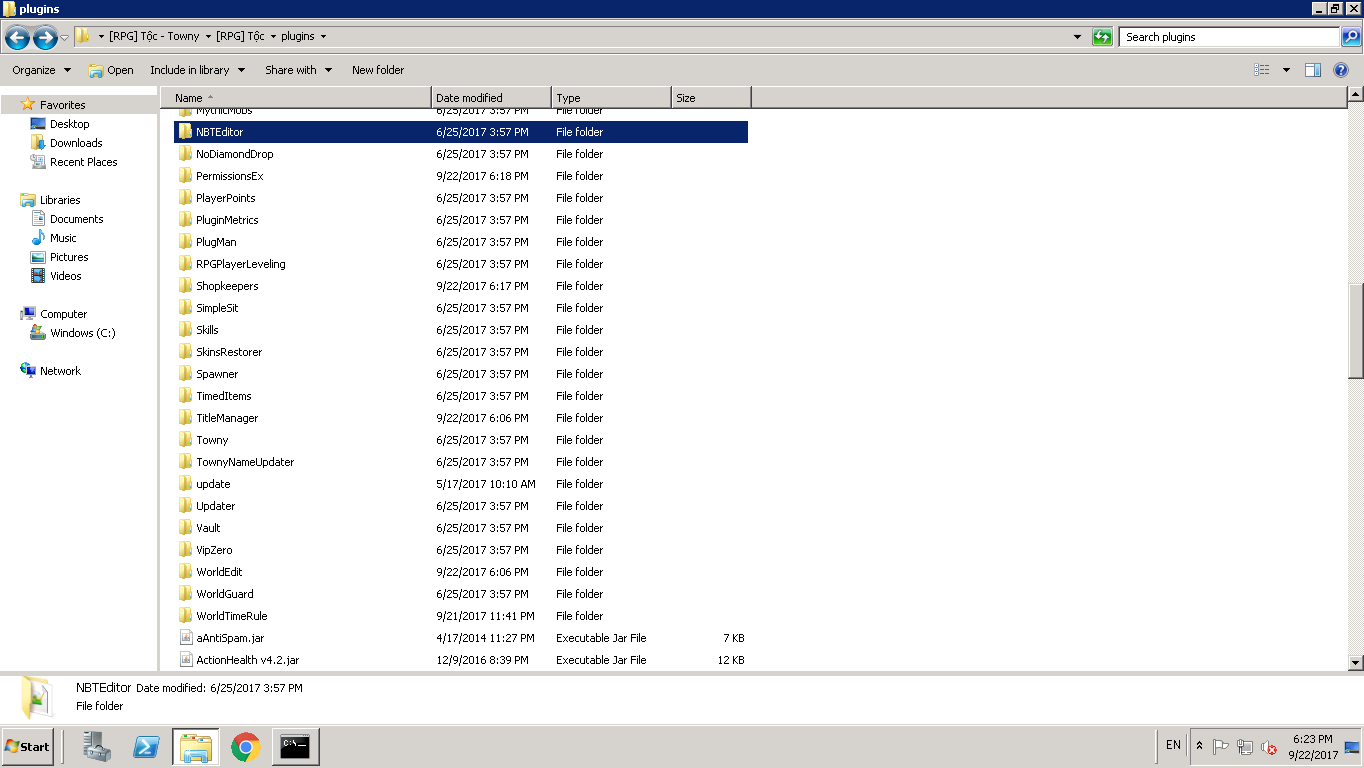Image resolution: width=1364 pixels, height=768 pixels.
Task: Click the scroll up arrow
Action: click(x=1356, y=95)
